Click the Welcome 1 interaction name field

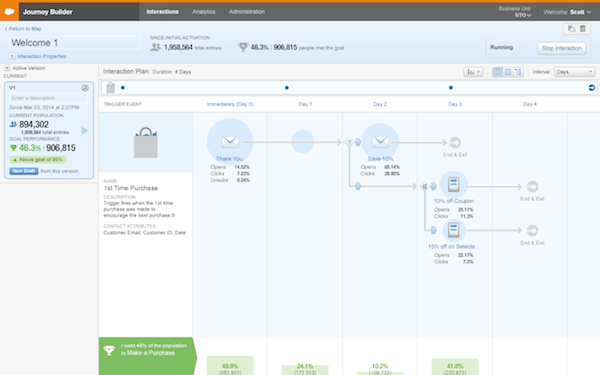[x=75, y=42]
